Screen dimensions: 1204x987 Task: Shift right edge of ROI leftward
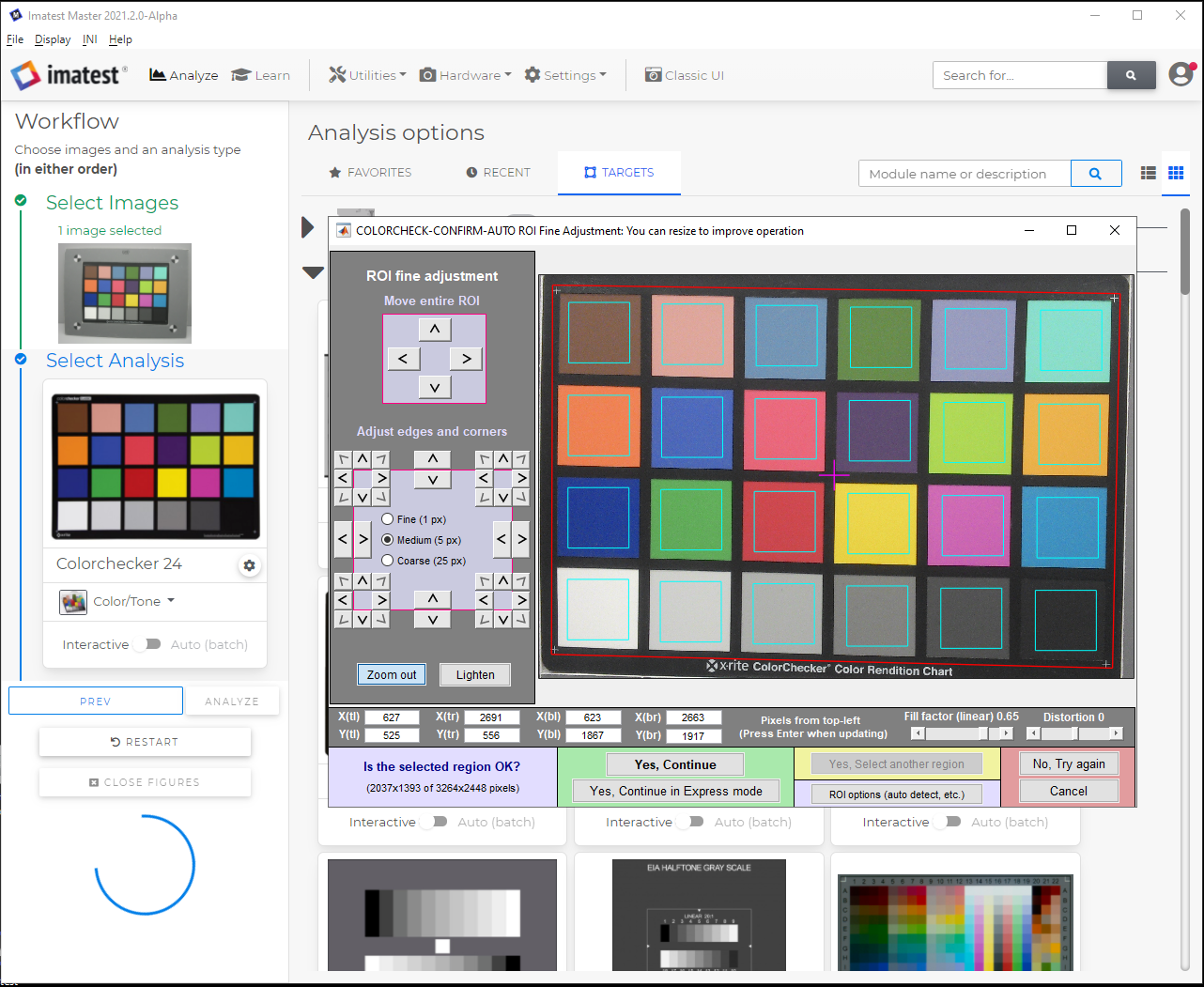point(502,539)
